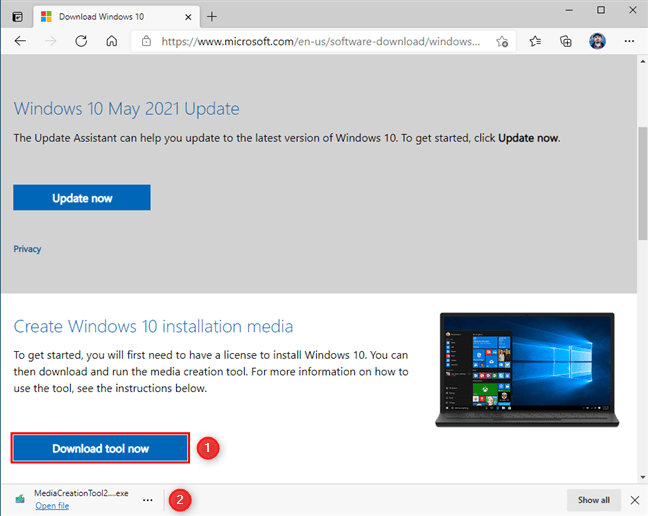This screenshot has width=648, height=516.
Task: Click the MediaCreationTool file icon
Action: tap(20, 499)
